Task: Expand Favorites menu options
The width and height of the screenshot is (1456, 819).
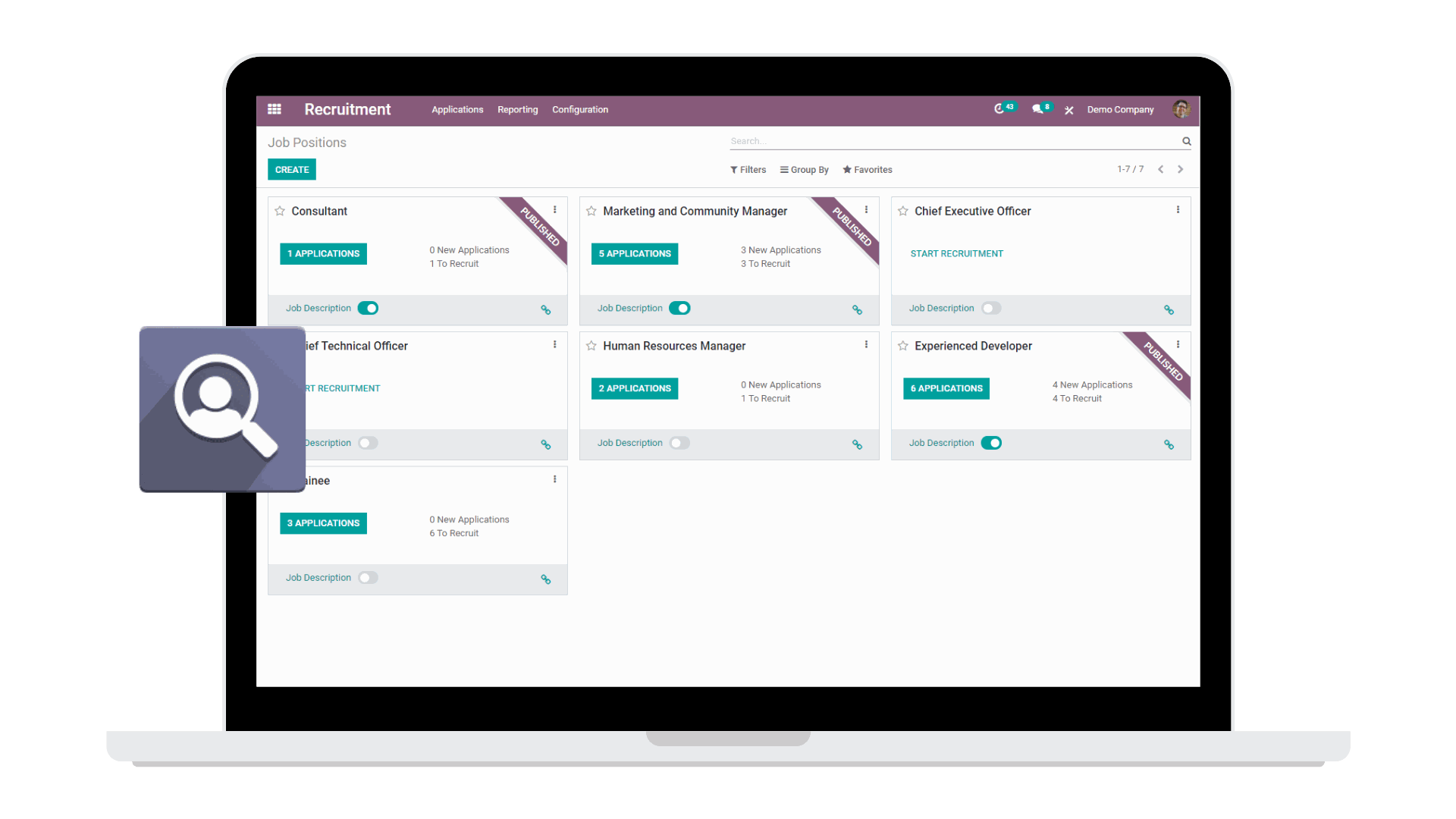Action: point(866,169)
